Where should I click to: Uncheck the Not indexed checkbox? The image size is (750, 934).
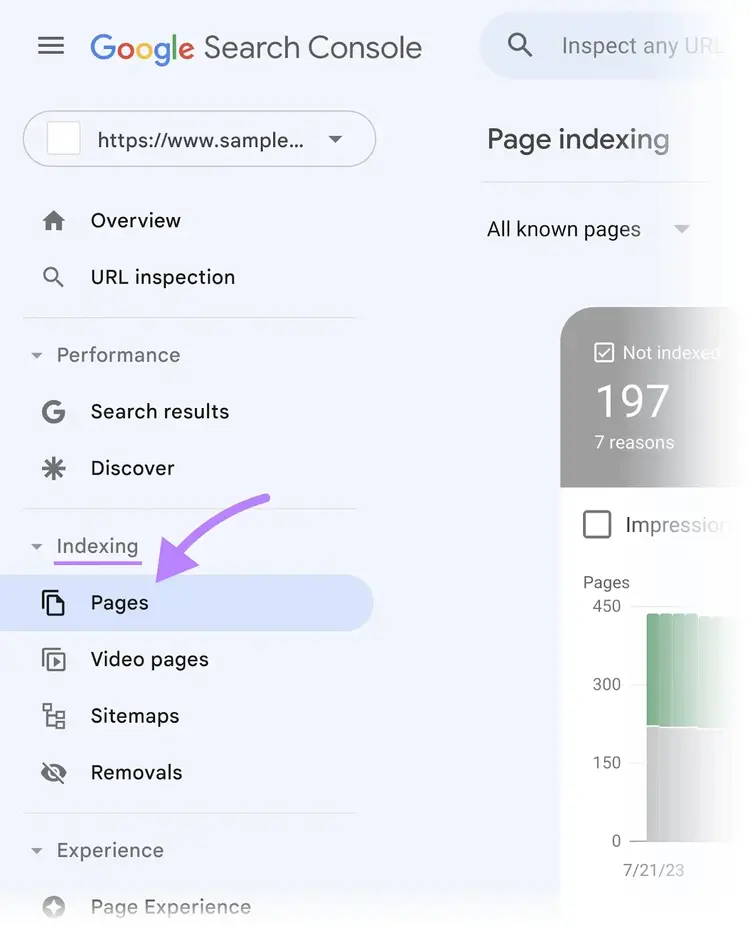(x=603, y=353)
